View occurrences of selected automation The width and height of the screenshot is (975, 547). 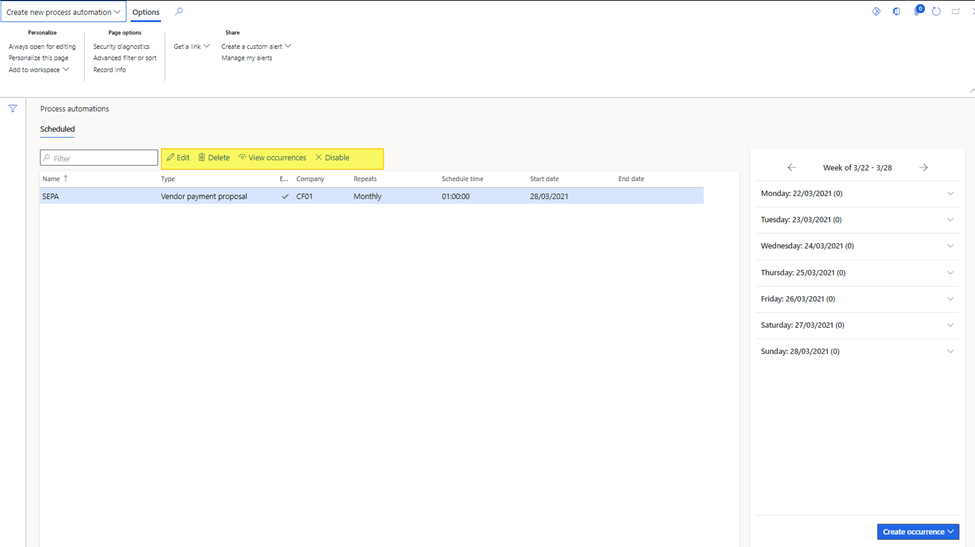pos(272,158)
